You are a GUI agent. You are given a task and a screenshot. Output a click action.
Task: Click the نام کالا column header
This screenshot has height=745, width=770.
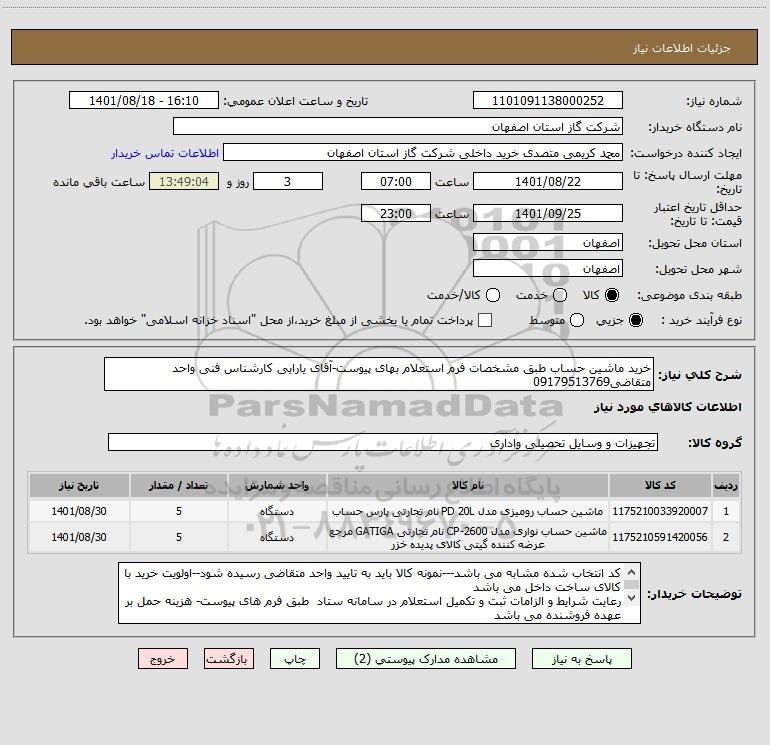468,485
